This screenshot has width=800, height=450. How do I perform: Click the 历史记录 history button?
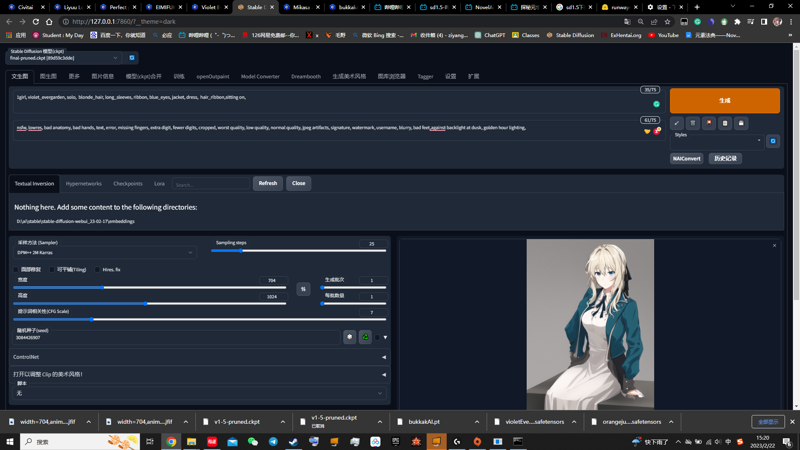(x=725, y=159)
